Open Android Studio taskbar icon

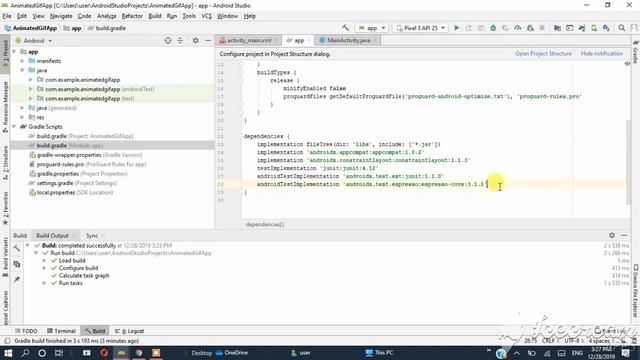[x=122, y=353]
